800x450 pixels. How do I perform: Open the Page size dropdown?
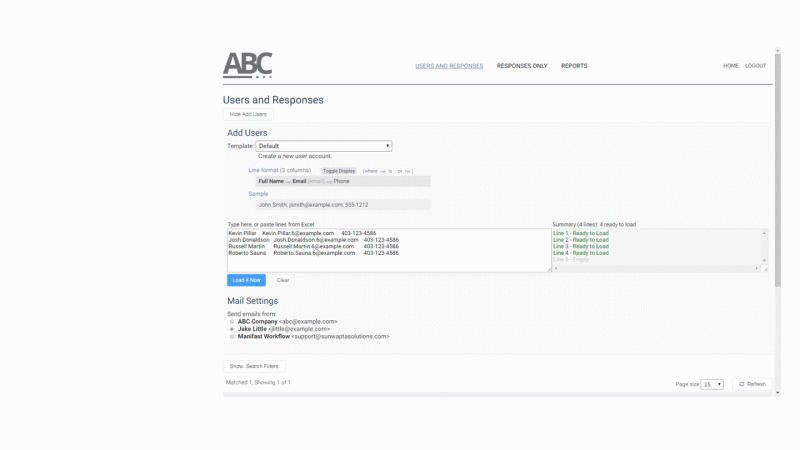point(712,384)
